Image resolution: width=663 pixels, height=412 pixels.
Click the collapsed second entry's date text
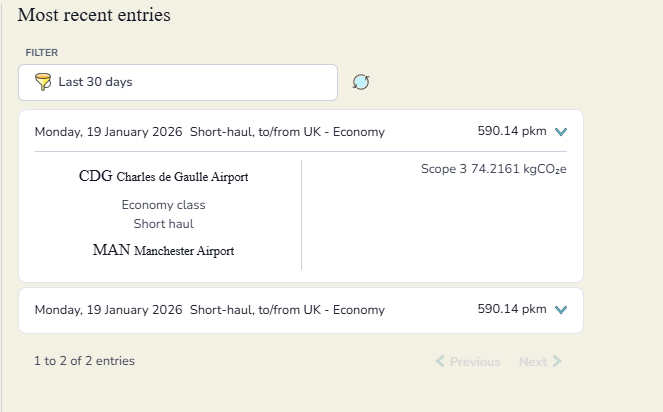click(108, 310)
